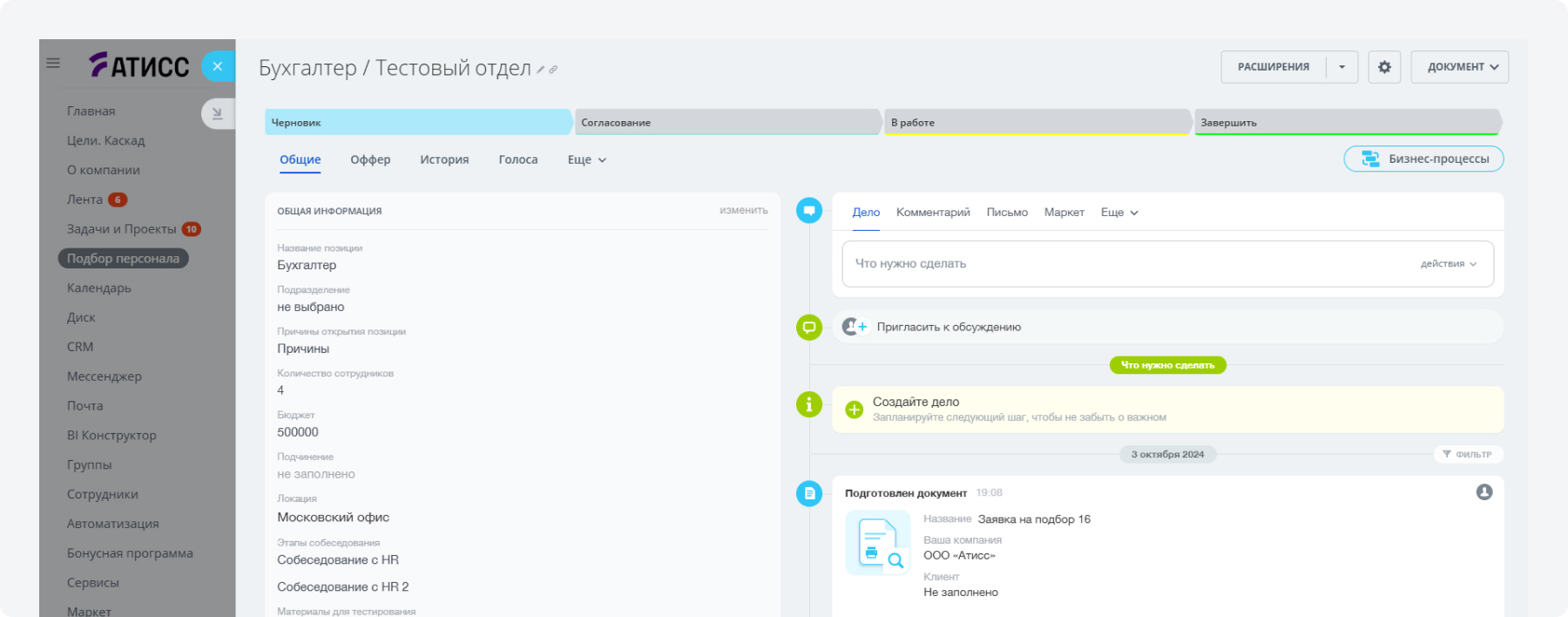
Task: Close the panel with the blue X button
Action: 218,66
